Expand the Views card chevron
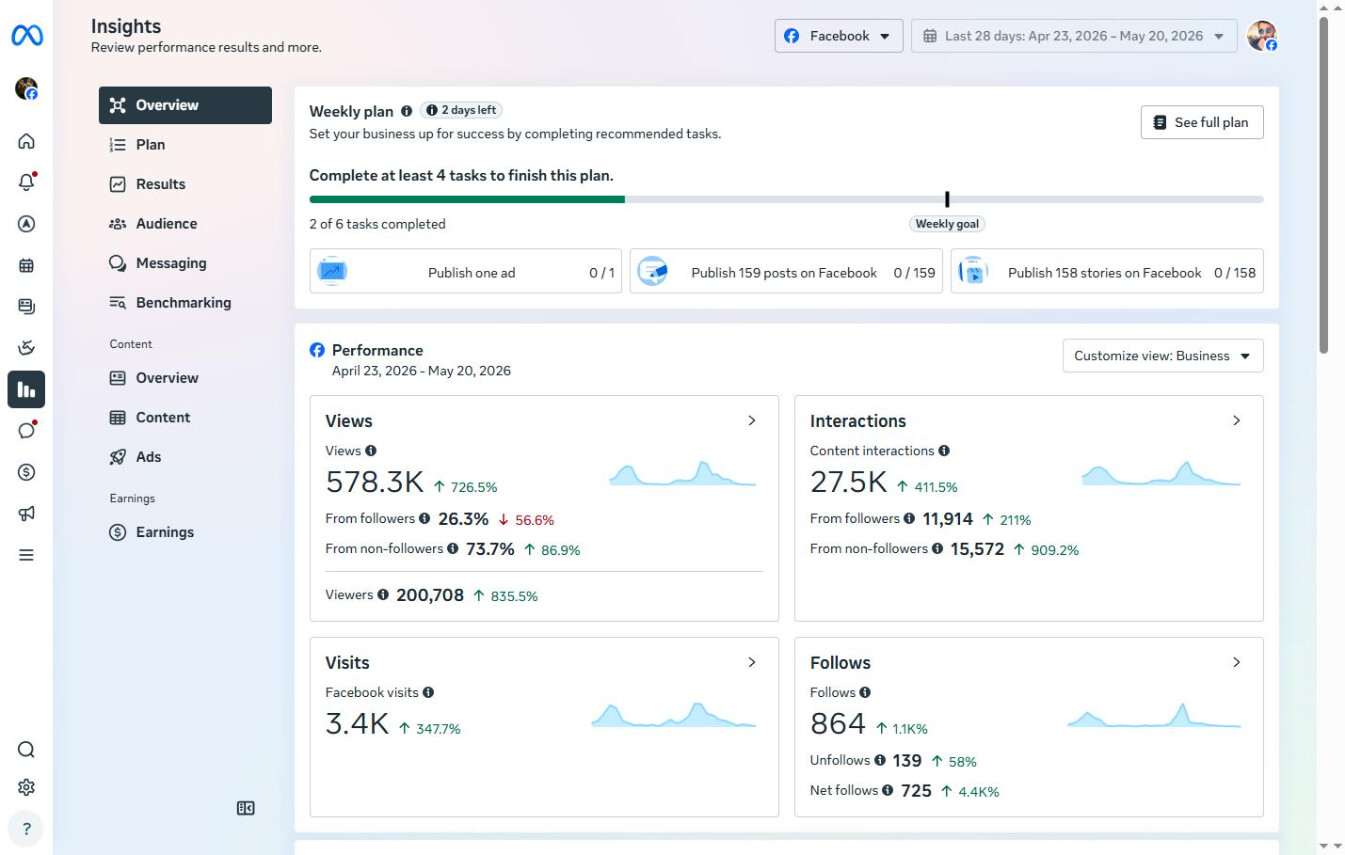Image resolution: width=1345 pixels, height=855 pixels. point(752,421)
